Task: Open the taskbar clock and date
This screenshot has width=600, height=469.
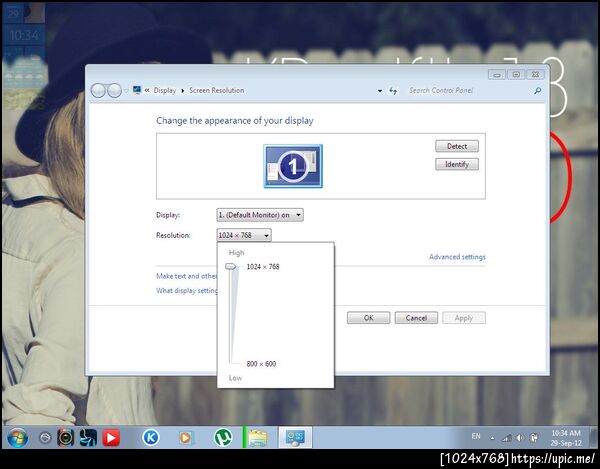Action: click(566, 438)
